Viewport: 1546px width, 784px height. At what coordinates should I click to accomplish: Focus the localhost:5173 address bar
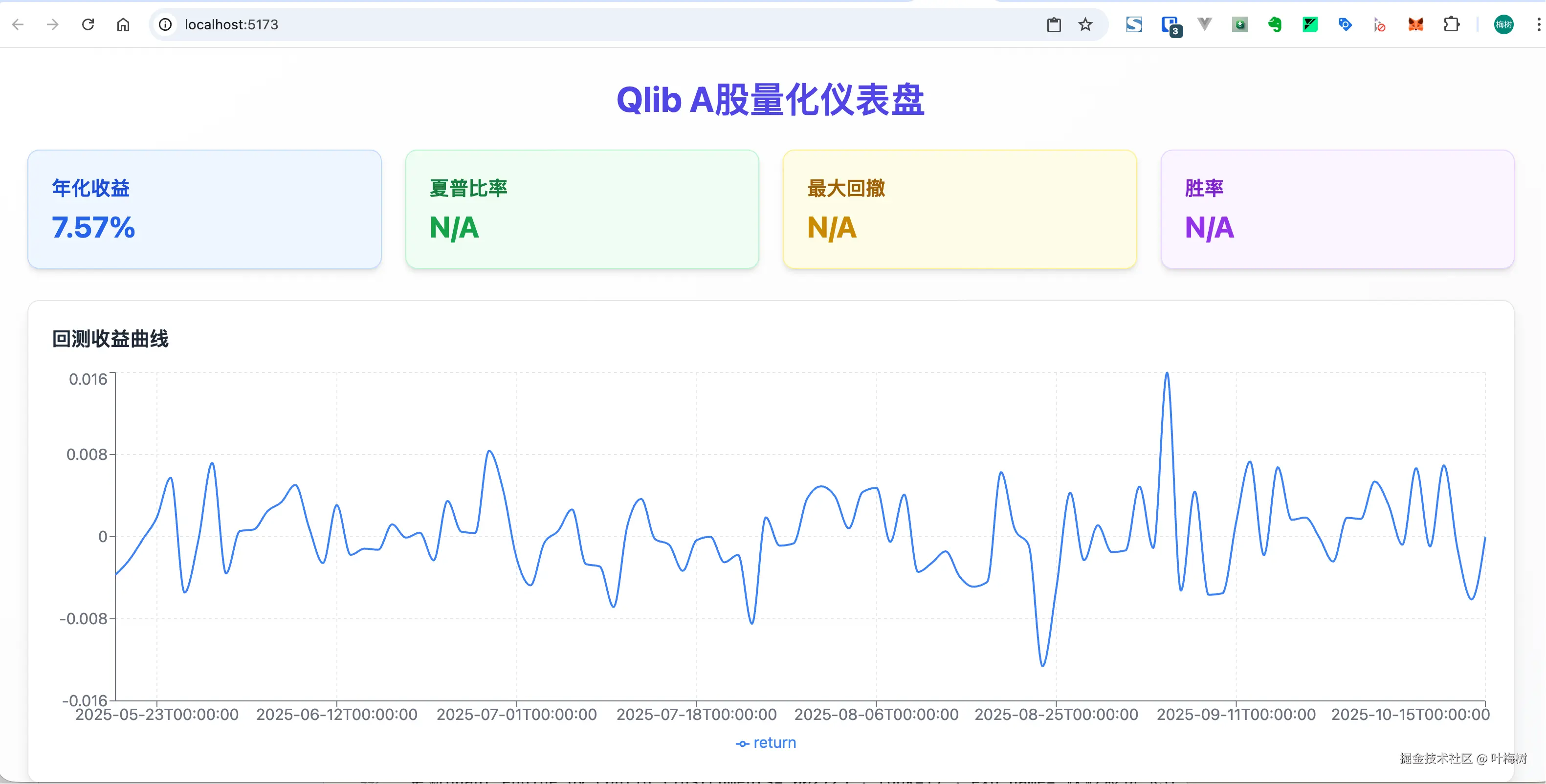(540, 24)
